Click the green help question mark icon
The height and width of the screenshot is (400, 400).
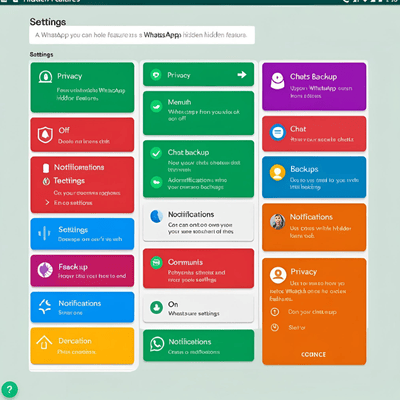[x=9, y=389]
